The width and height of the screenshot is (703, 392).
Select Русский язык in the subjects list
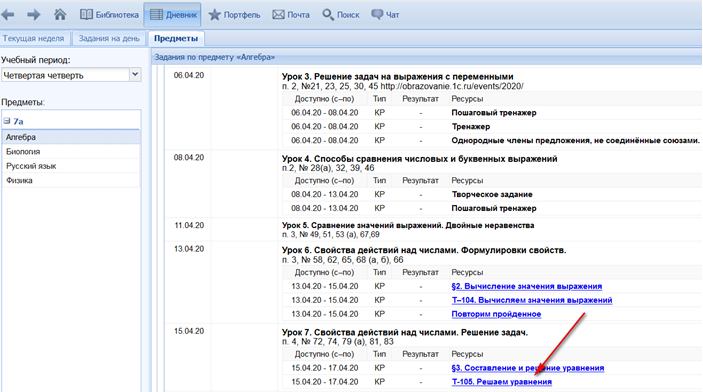[71, 166]
